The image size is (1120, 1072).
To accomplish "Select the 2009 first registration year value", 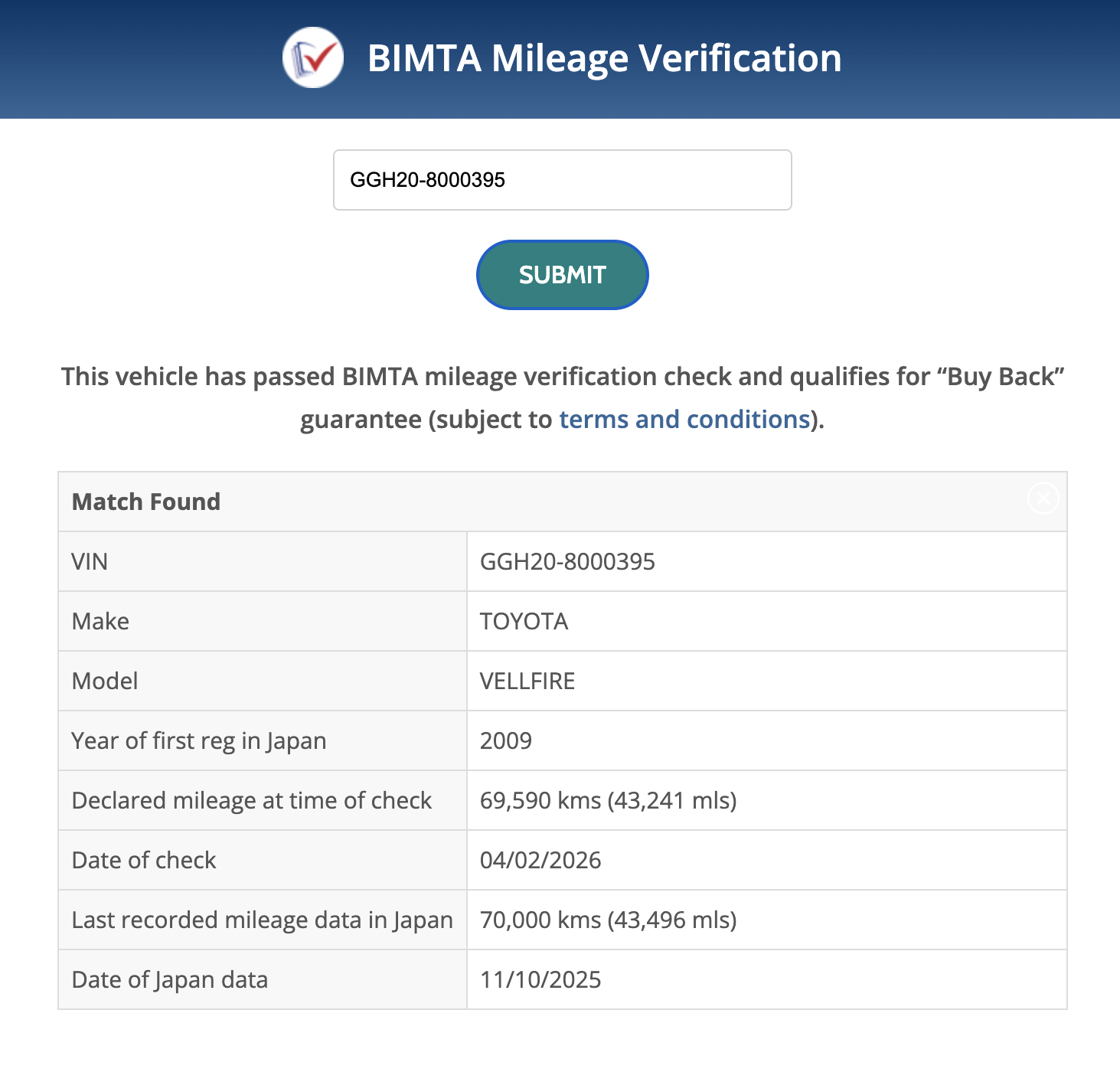I will 505,740.
